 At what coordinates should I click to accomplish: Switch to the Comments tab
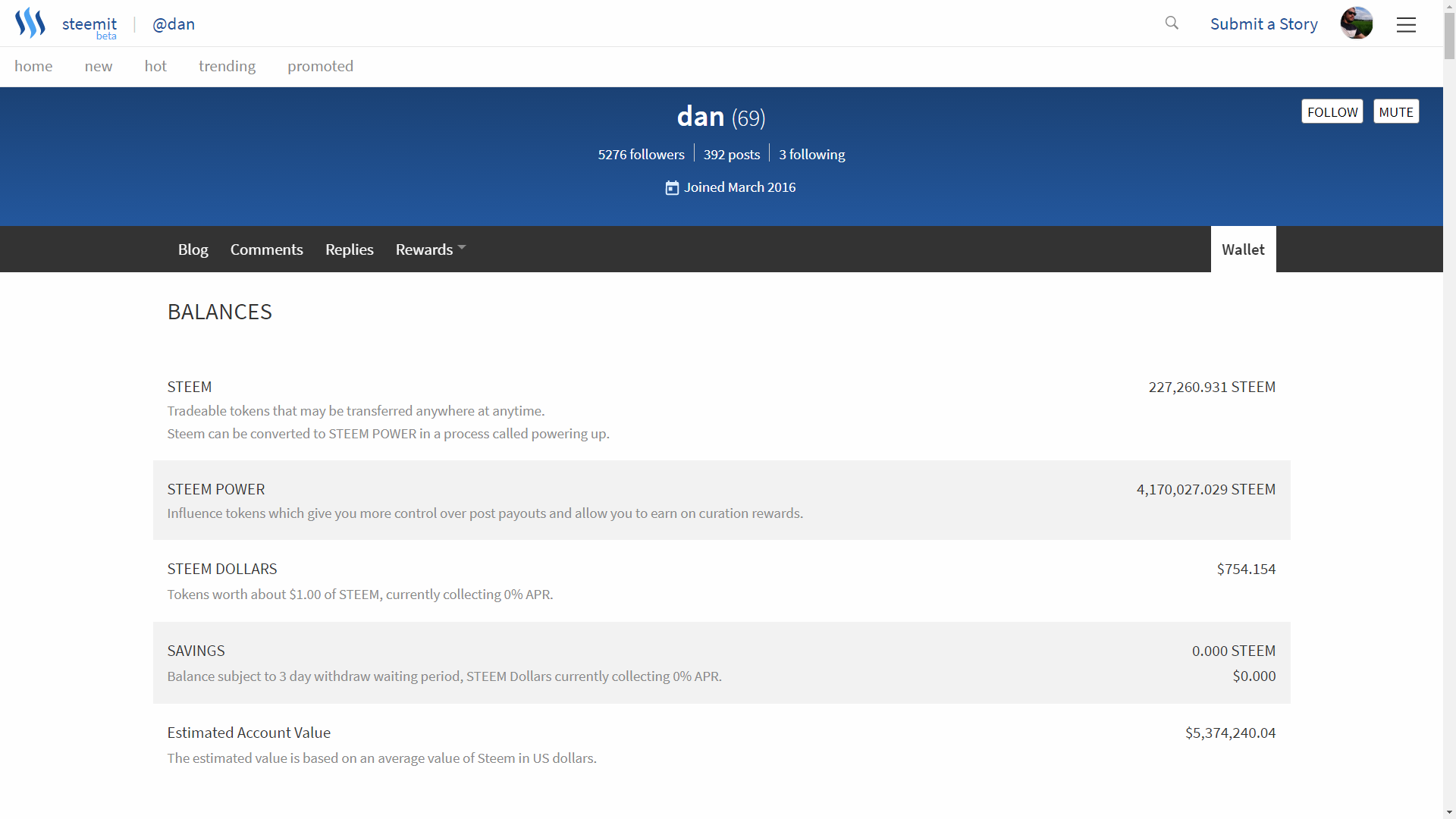[x=266, y=249]
